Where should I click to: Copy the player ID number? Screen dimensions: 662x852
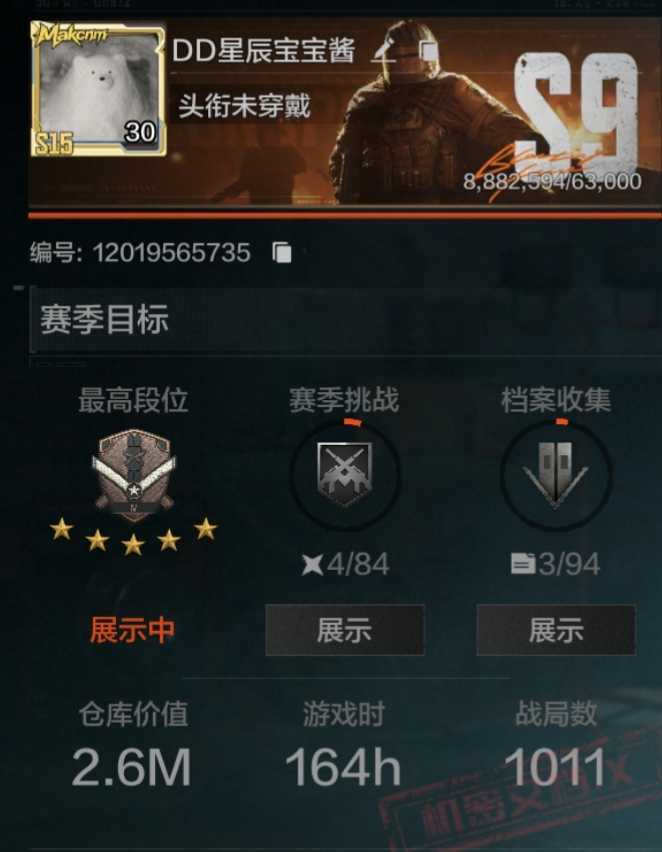(x=282, y=253)
